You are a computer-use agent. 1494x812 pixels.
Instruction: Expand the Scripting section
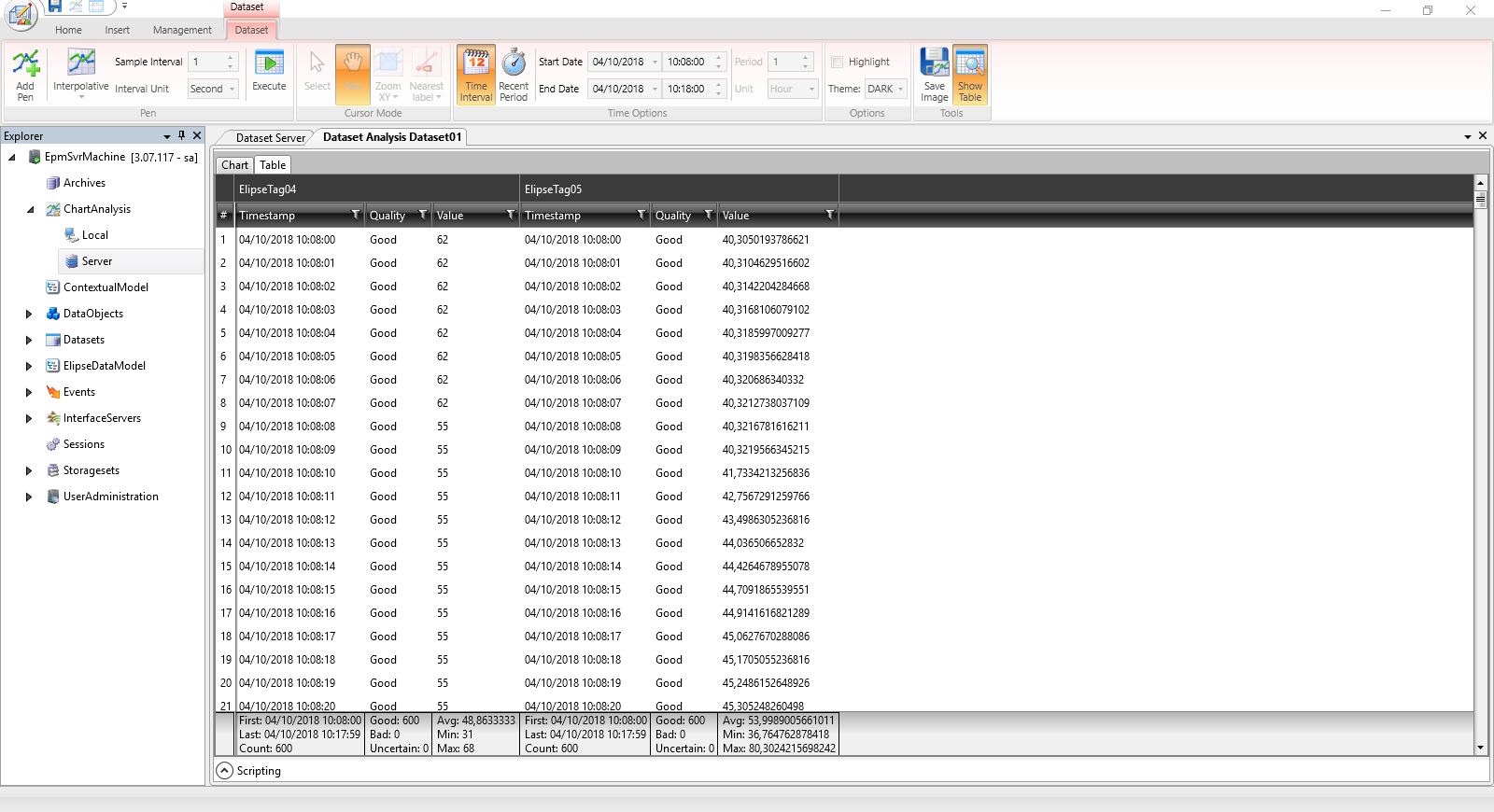225,771
